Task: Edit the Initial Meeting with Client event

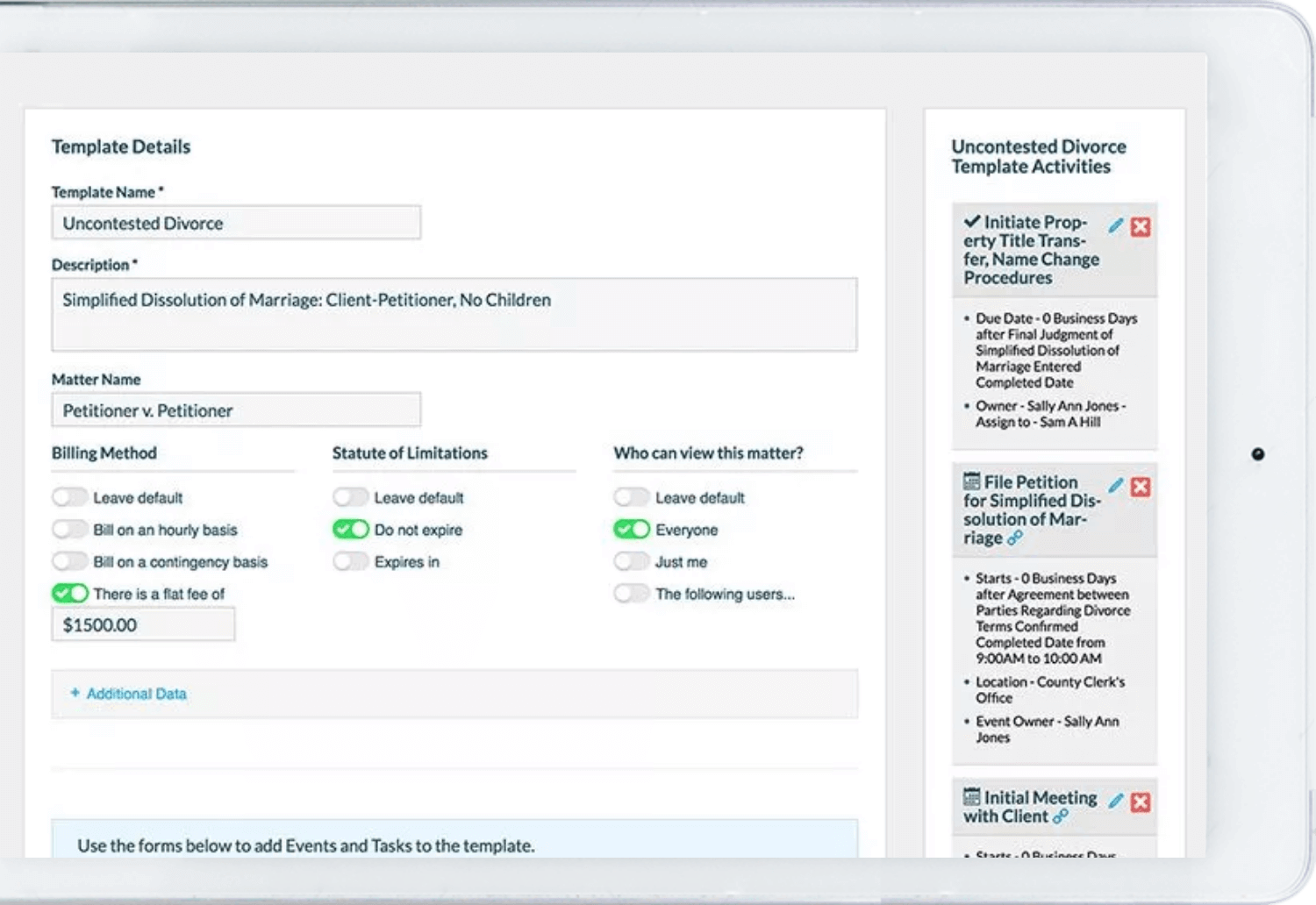Action: coord(1115,801)
